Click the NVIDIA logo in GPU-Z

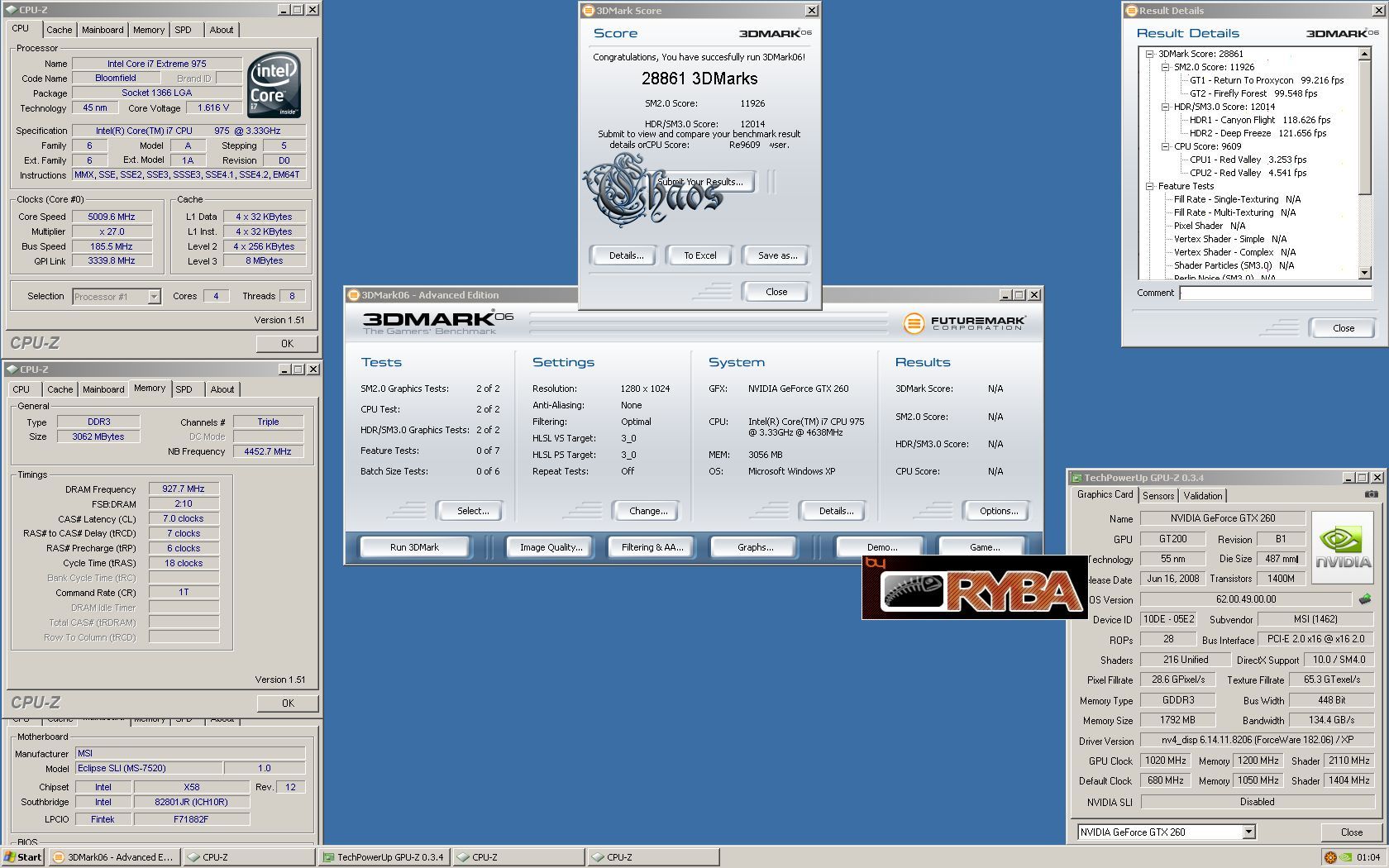click(x=1342, y=546)
